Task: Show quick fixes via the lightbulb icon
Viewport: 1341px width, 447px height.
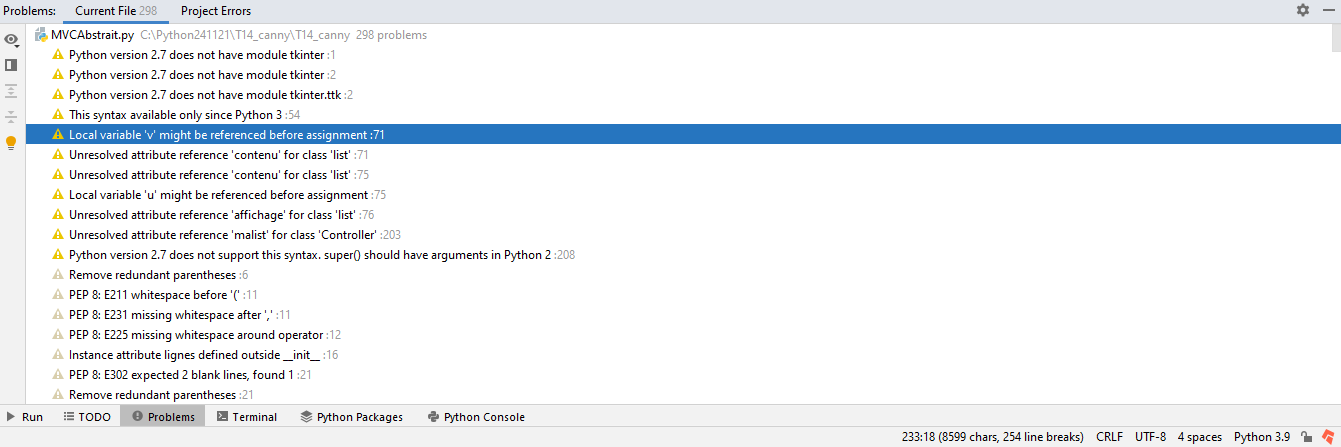Action: 11,143
